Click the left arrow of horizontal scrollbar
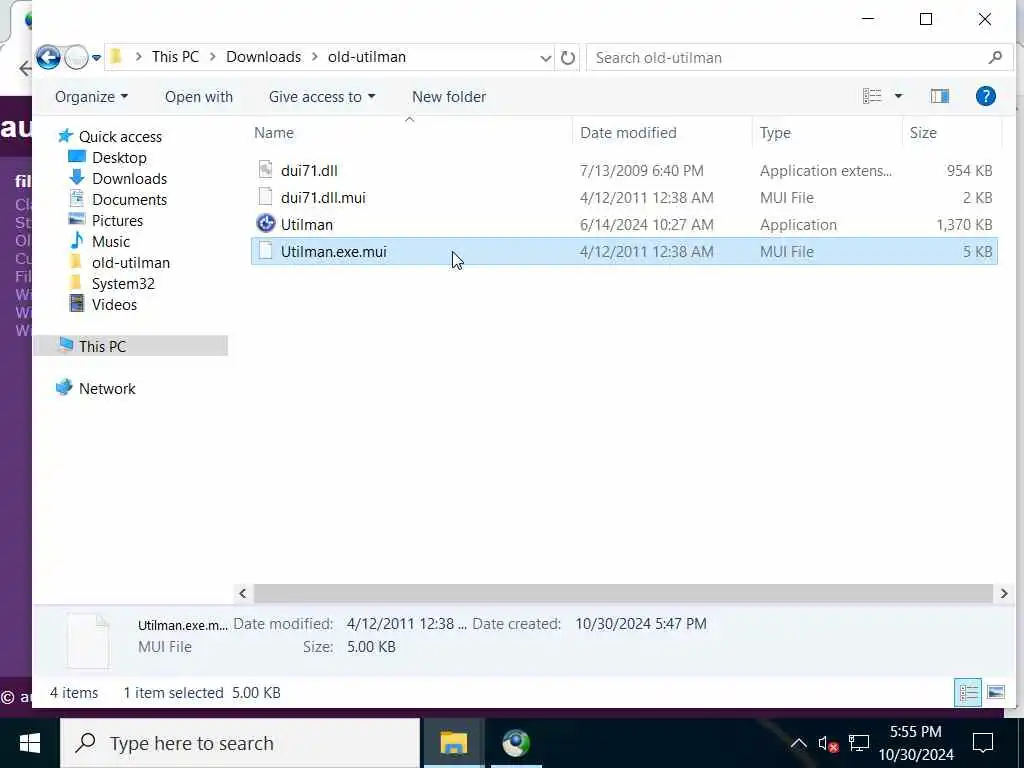 pos(242,593)
